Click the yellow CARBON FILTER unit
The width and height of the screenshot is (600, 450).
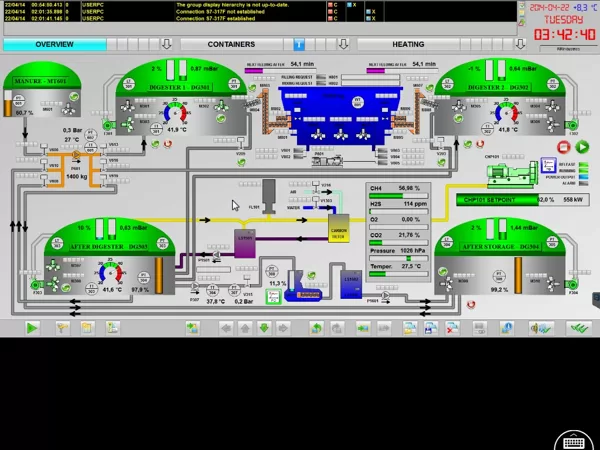339,228
